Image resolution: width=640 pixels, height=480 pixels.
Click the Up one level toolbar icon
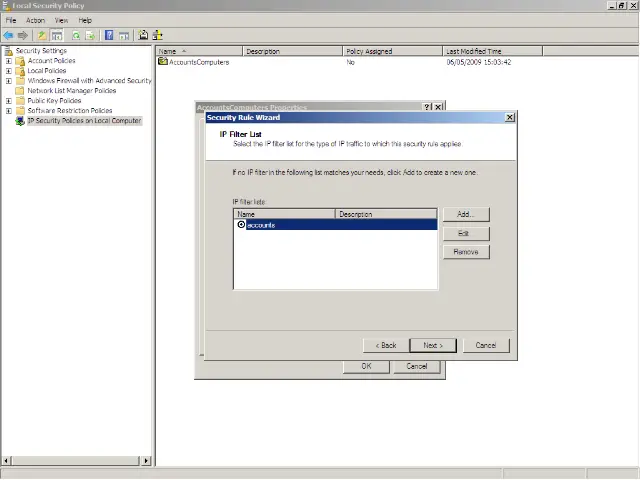pos(42,35)
